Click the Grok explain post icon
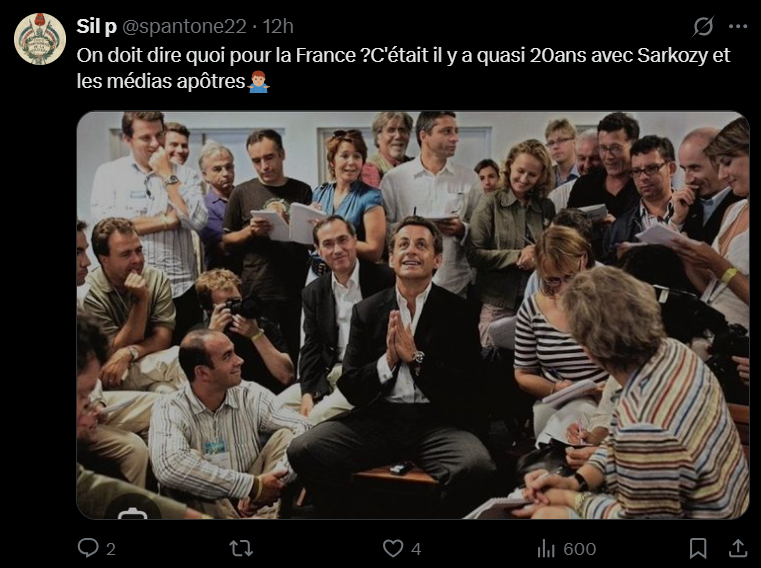Viewport: 761px width, 568px height. (704, 26)
